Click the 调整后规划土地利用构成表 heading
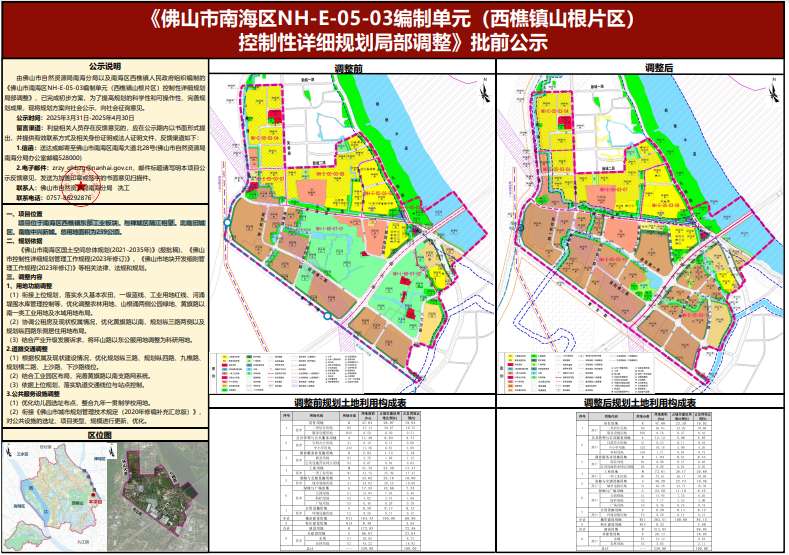Screen dimensions: 789x555 [x=640, y=403]
